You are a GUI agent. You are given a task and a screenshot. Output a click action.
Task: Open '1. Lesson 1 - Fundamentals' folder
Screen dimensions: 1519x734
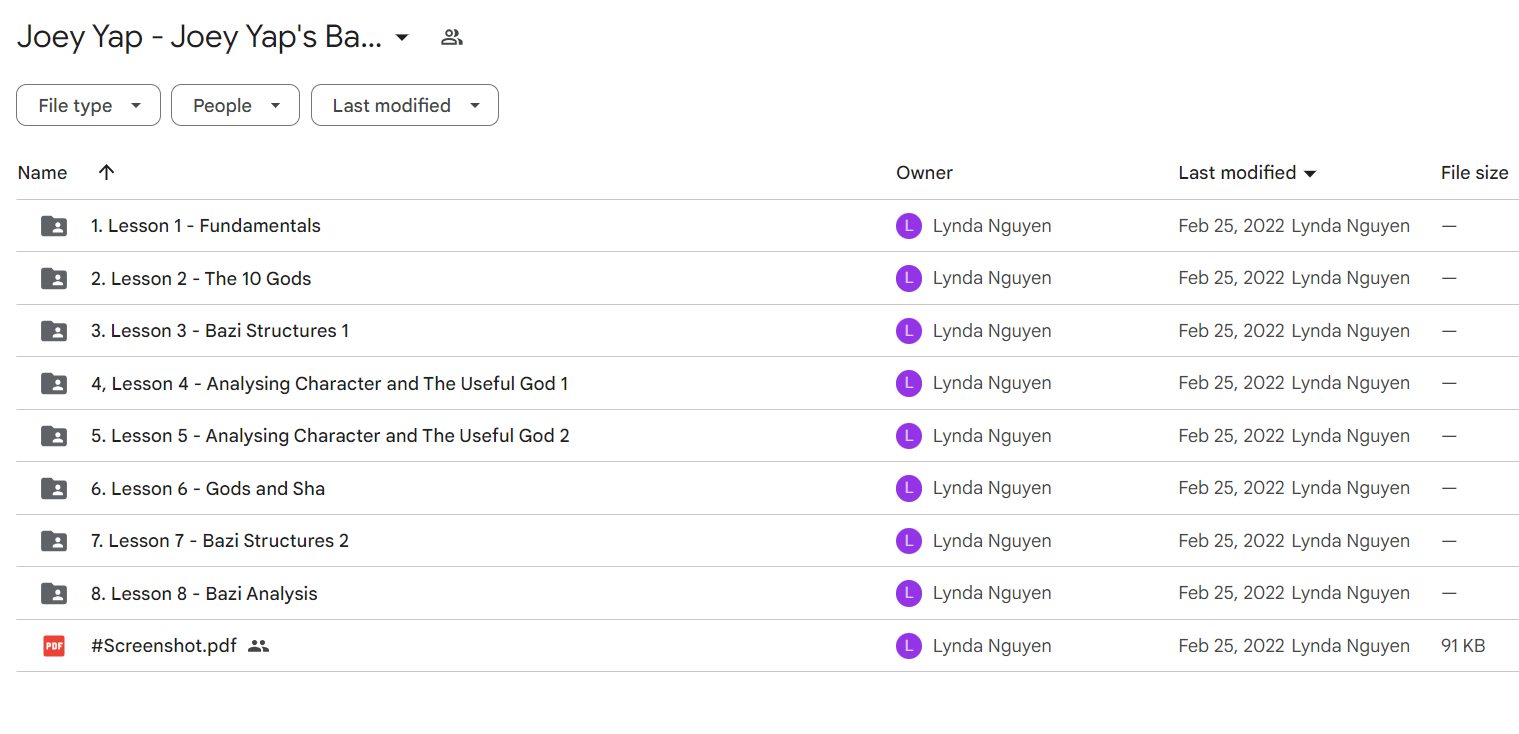[205, 226]
